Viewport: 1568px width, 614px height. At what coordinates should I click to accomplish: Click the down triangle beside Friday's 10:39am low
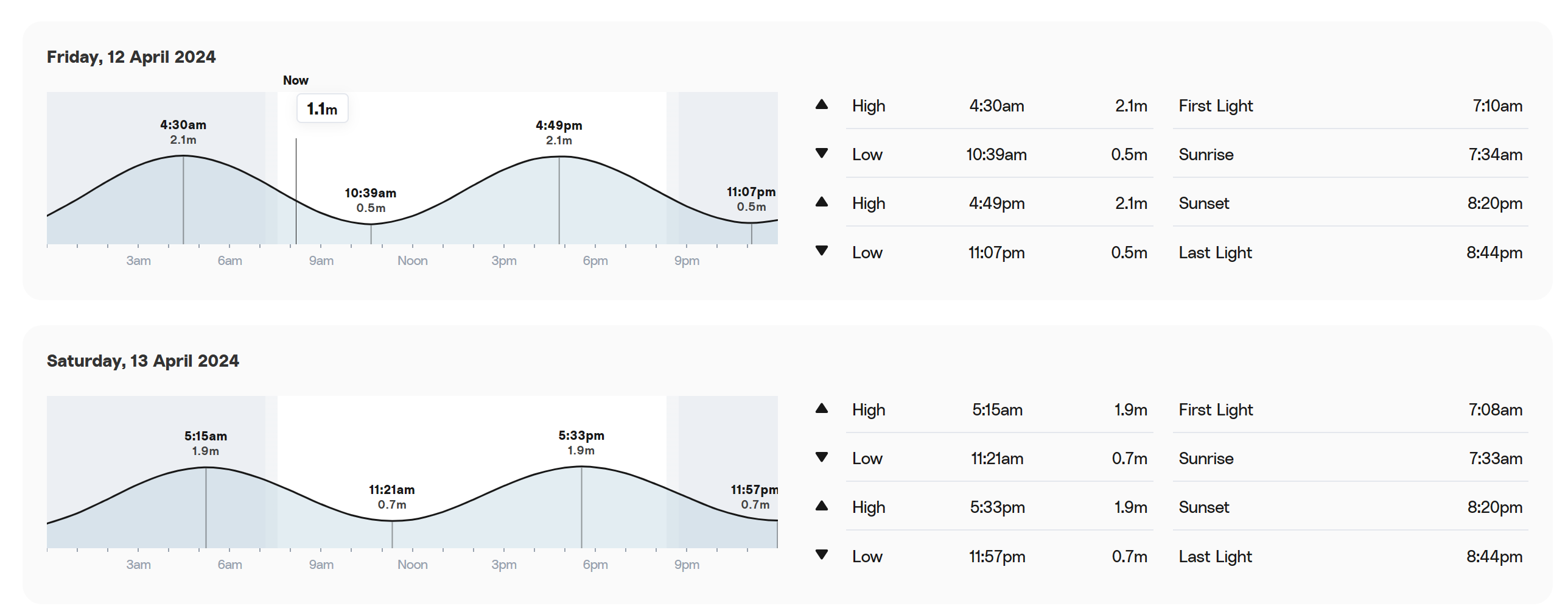[822, 153]
